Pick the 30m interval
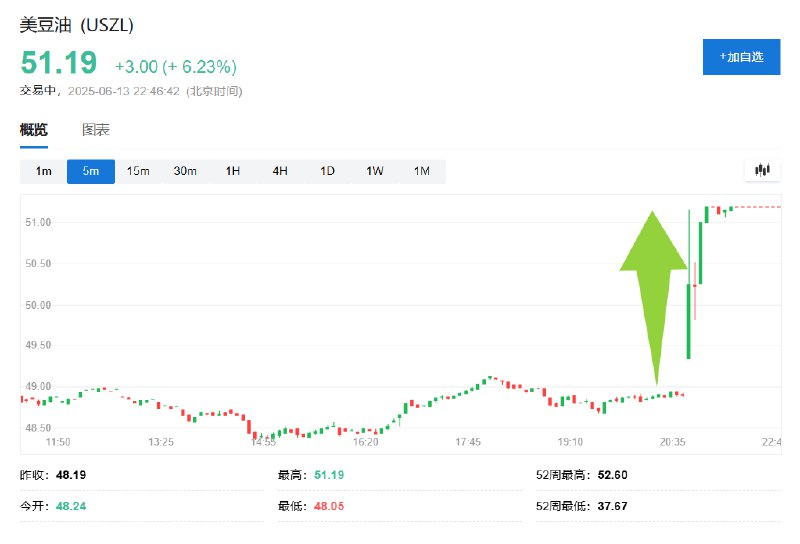The image size is (800, 544). pos(185,171)
